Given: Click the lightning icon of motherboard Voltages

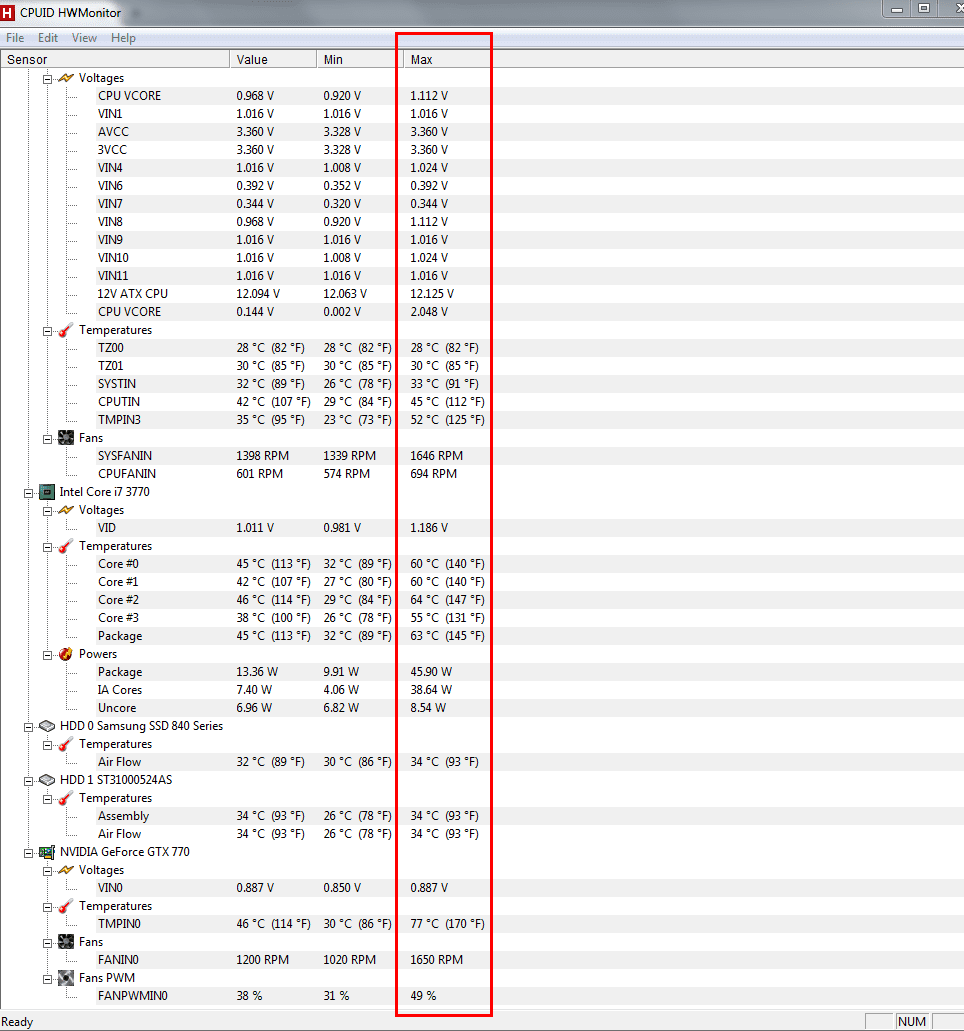Looking at the screenshot, I should 66,78.
